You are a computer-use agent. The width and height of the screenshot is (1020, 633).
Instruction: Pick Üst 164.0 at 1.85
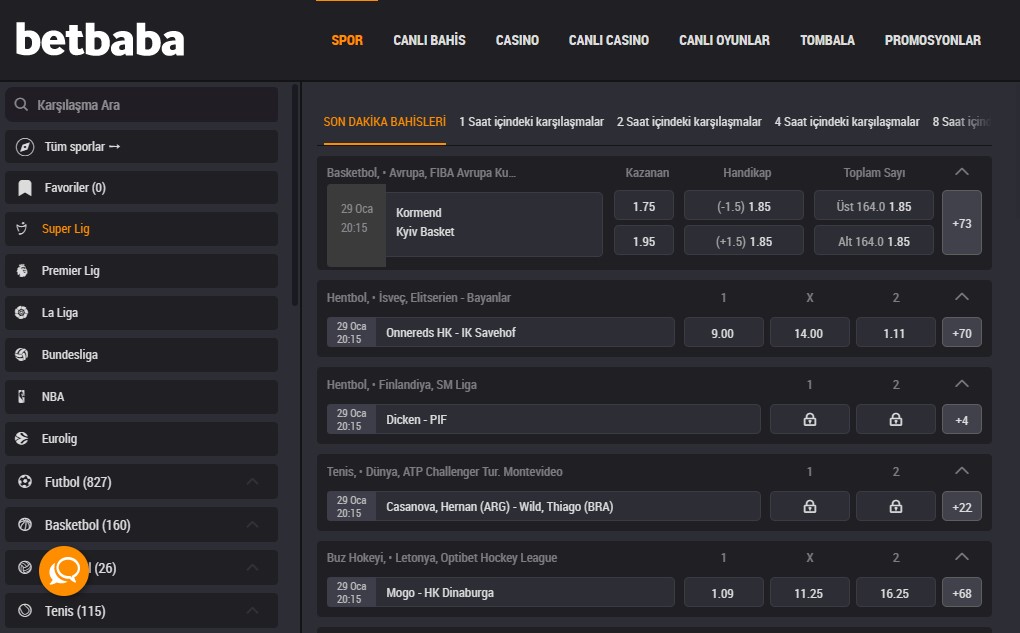coord(874,206)
